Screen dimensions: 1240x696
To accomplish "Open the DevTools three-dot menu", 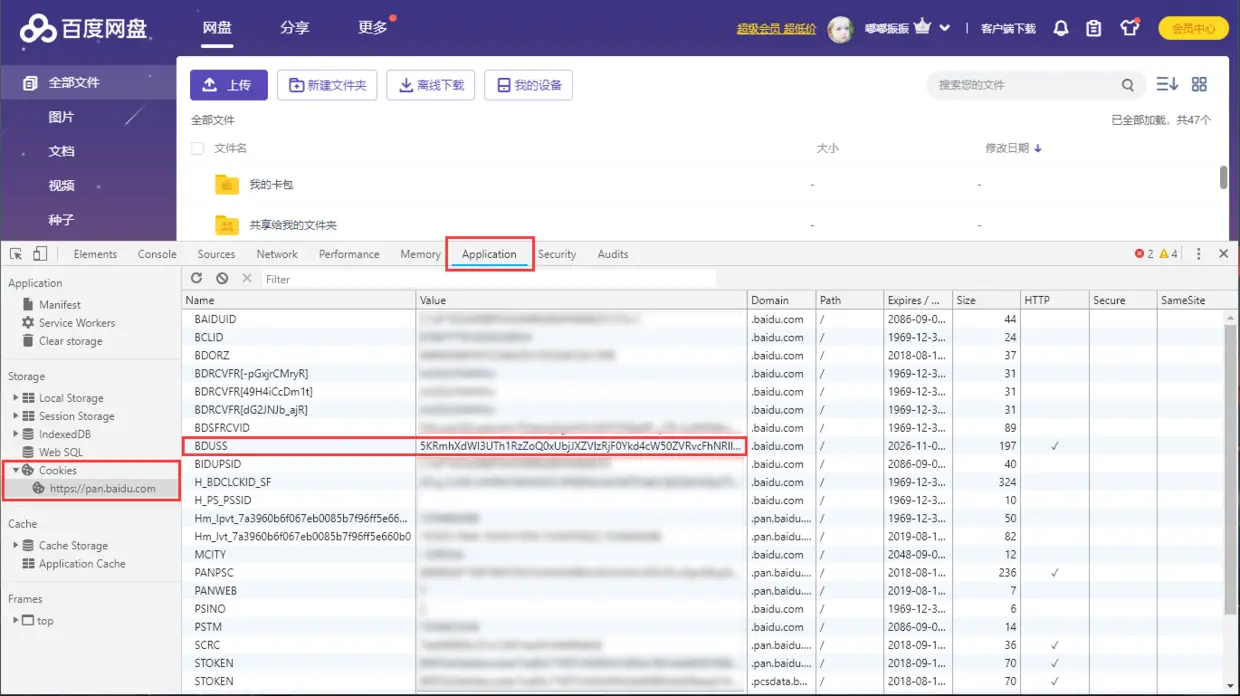I will tap(1199, 254).
